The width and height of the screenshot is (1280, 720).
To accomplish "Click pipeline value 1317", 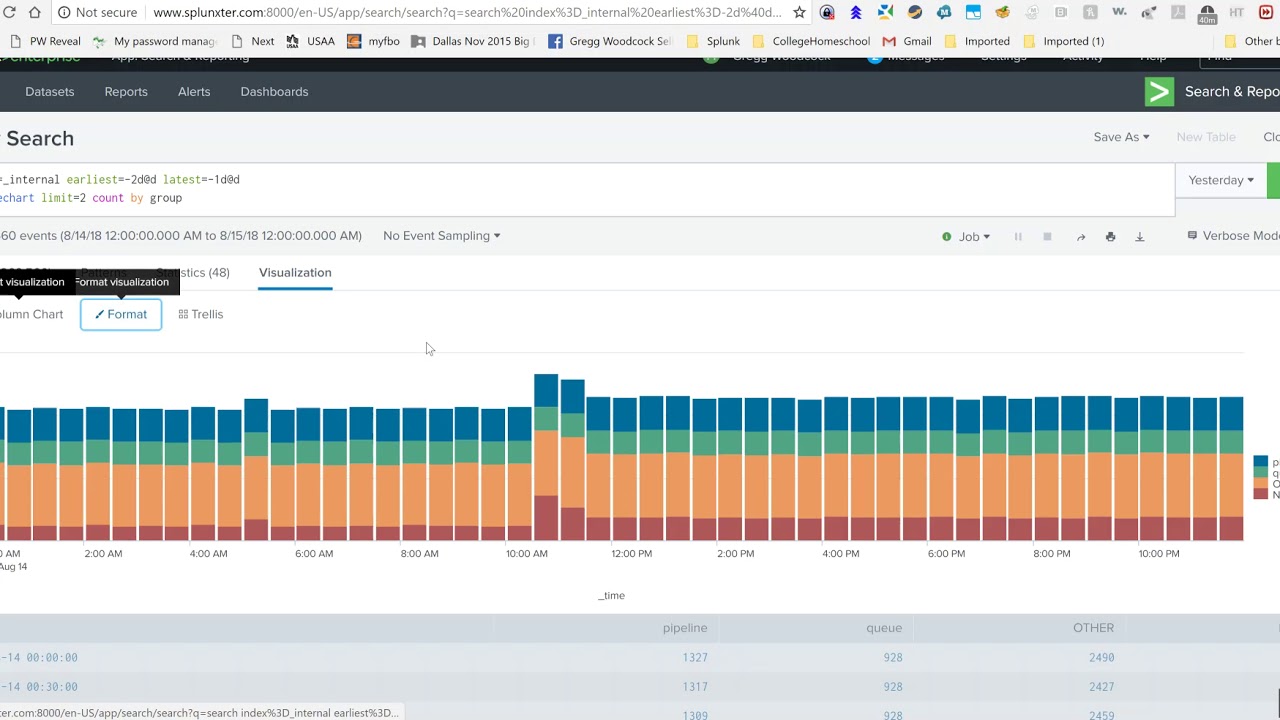I will 695,687.
